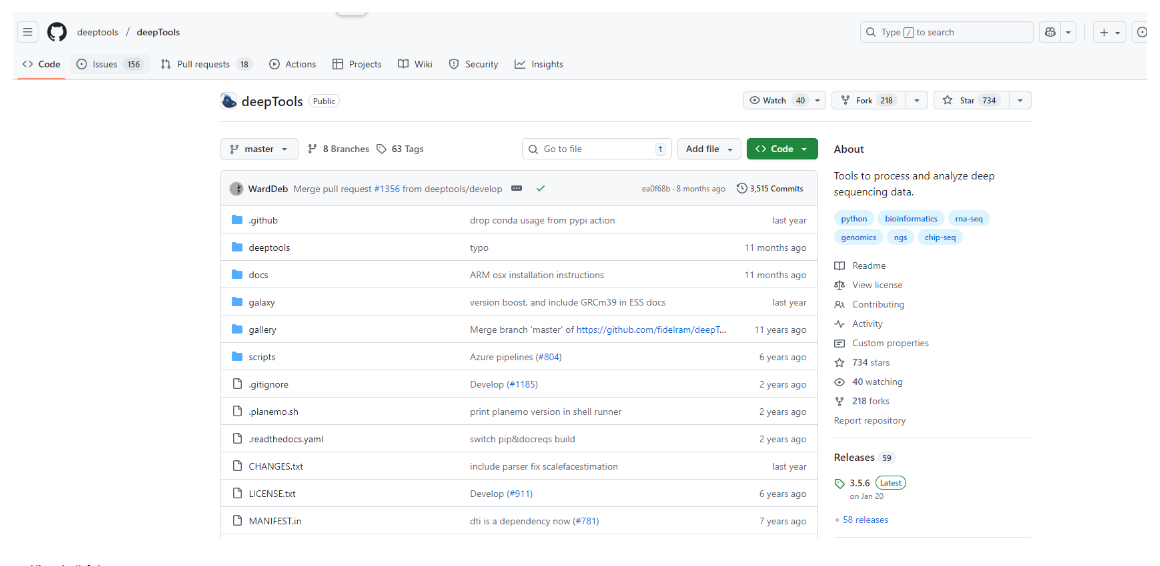Expand the Watch notifications dropdown
Viewport: 1160px width, 566px height.
(819, 101)
